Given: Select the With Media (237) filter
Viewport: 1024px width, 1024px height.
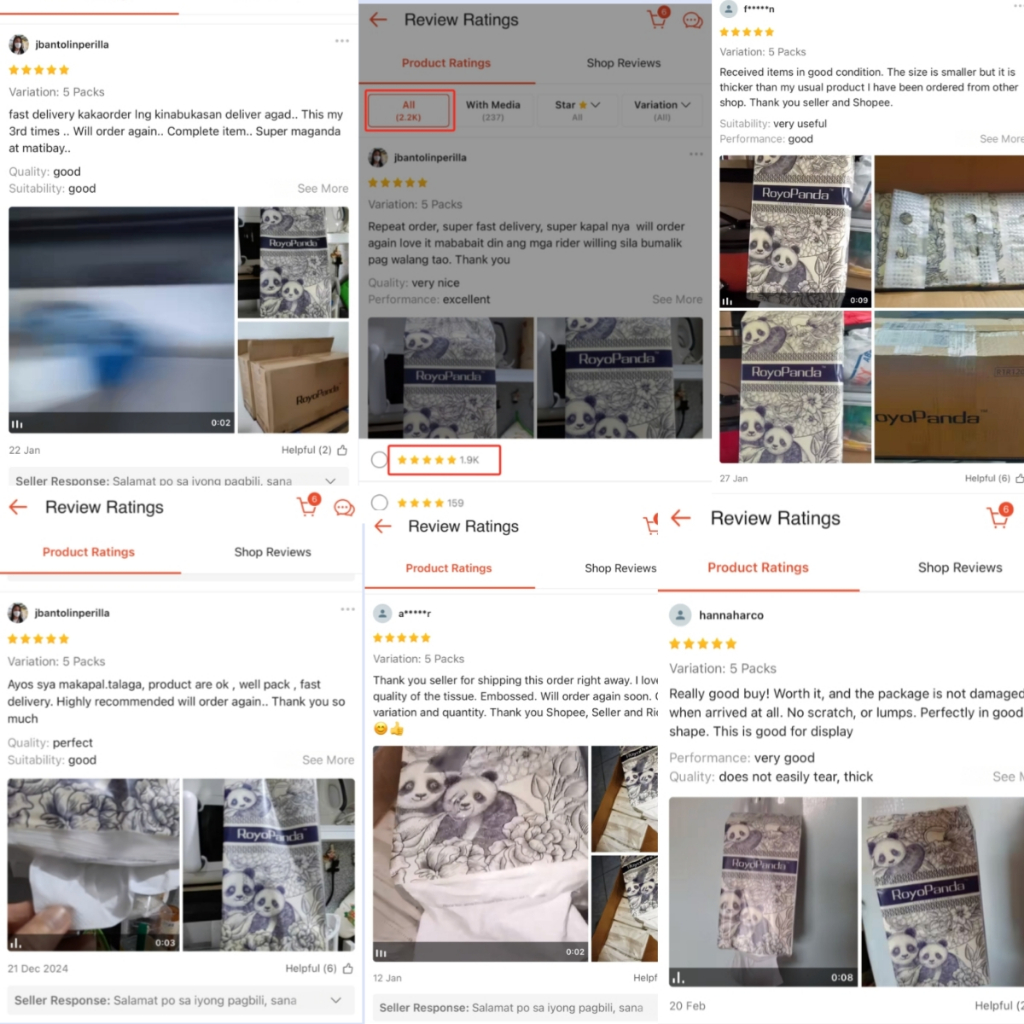Looking at the screenshot, I should click(493, 110).
